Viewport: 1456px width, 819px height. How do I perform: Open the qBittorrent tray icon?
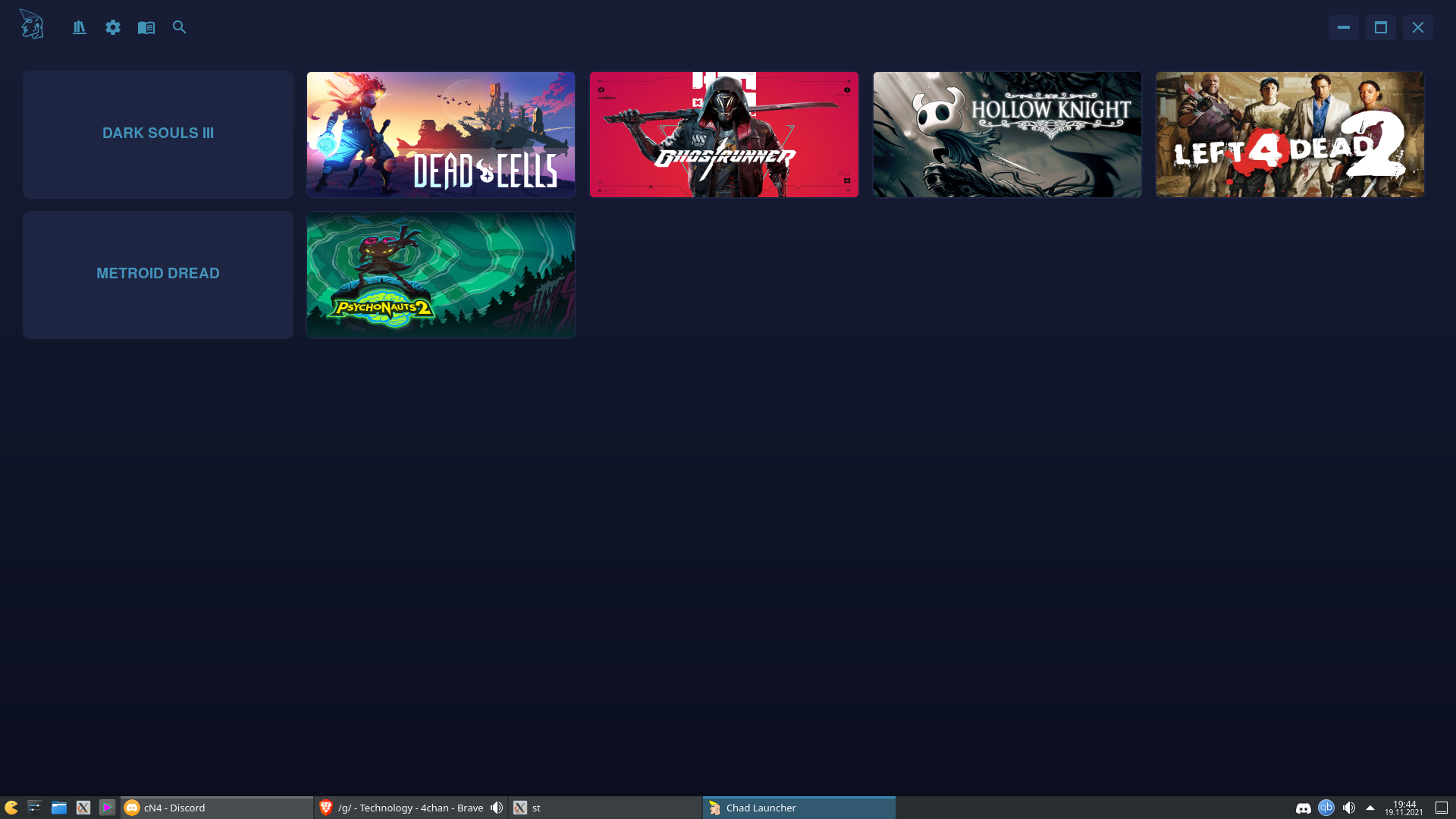pos(1326,808)
